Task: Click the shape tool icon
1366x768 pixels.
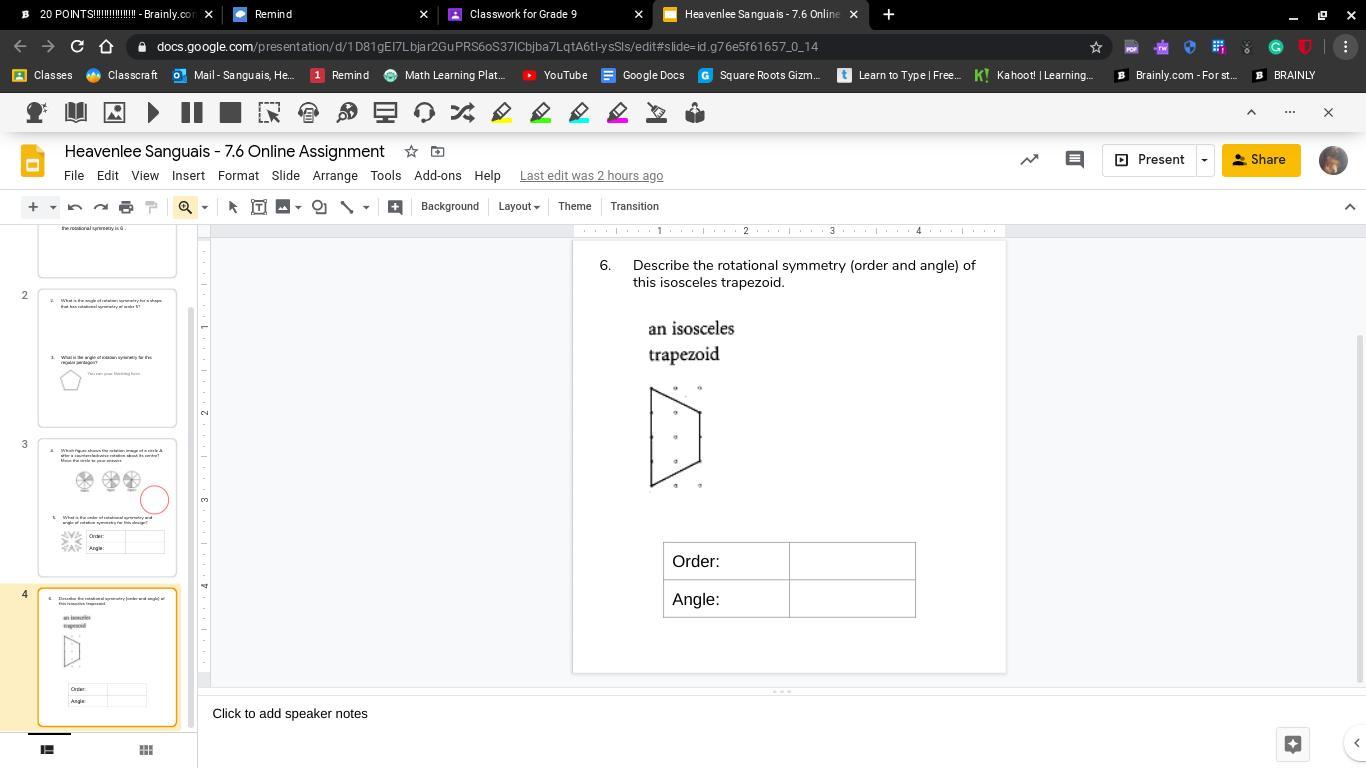Action: click(319, 207)
